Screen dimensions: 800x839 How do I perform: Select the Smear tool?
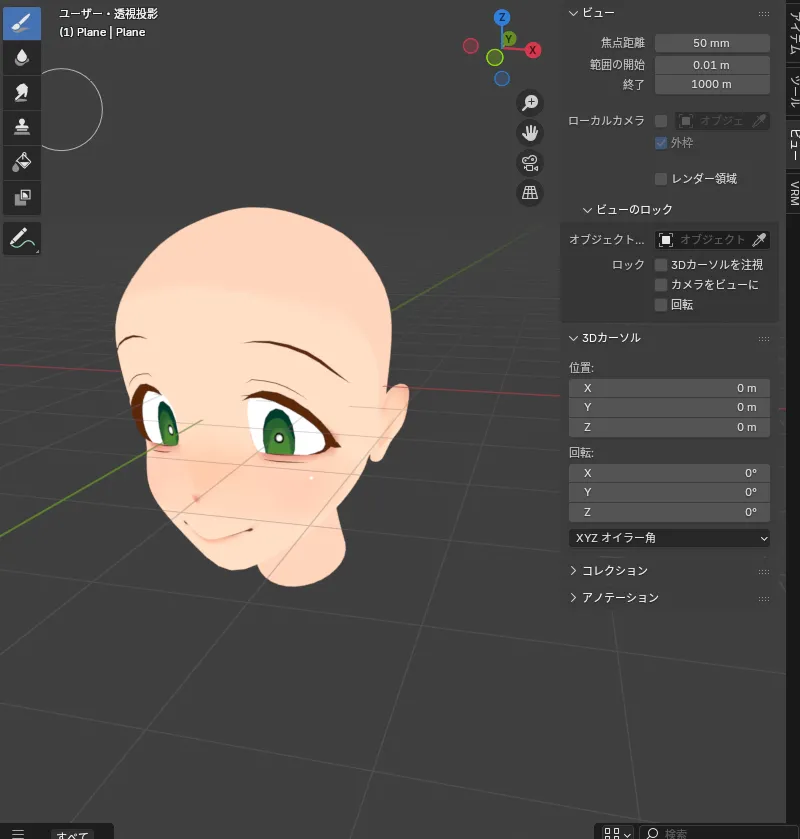22,93
